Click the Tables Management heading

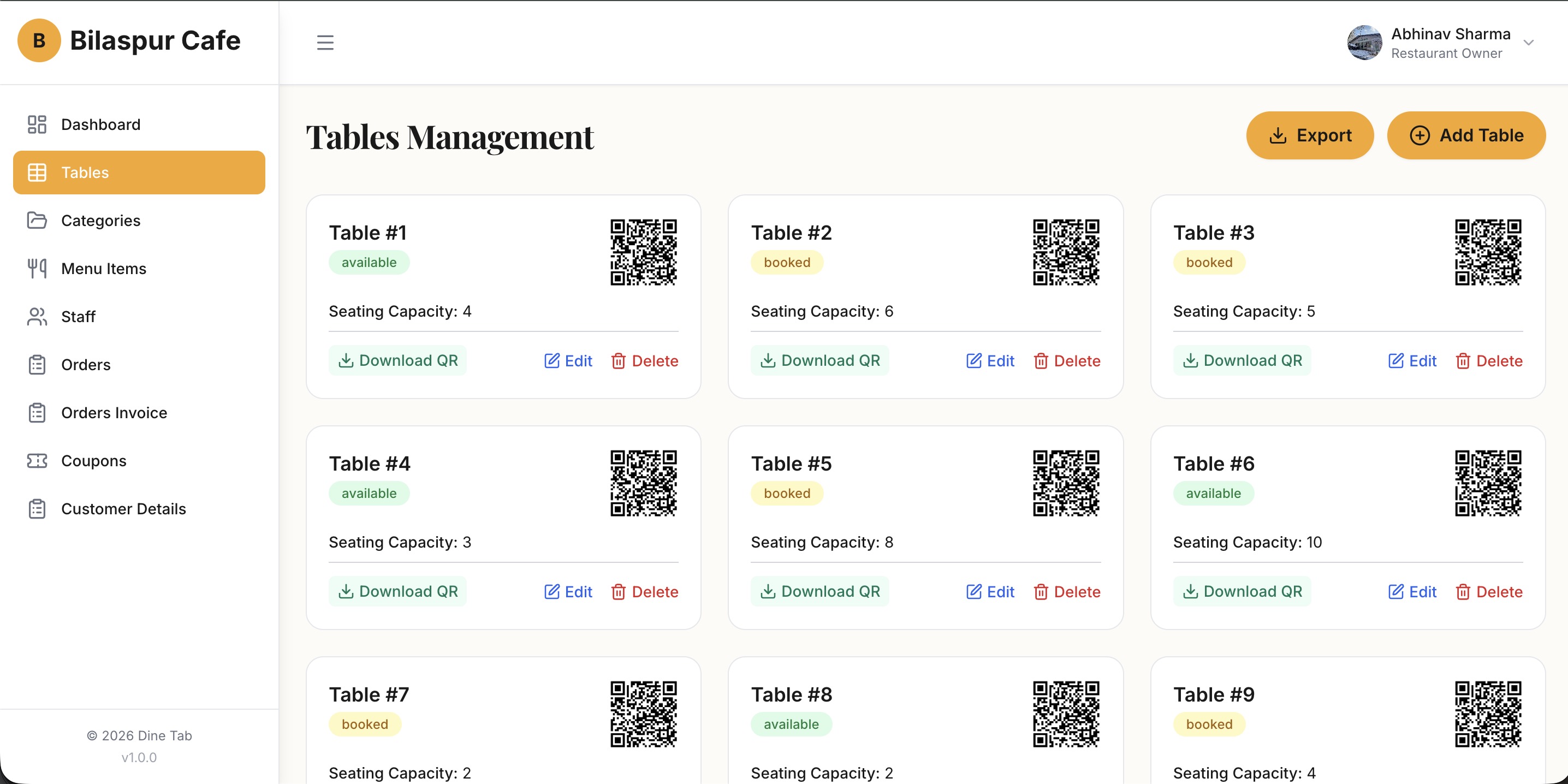[x=449, y=137]
